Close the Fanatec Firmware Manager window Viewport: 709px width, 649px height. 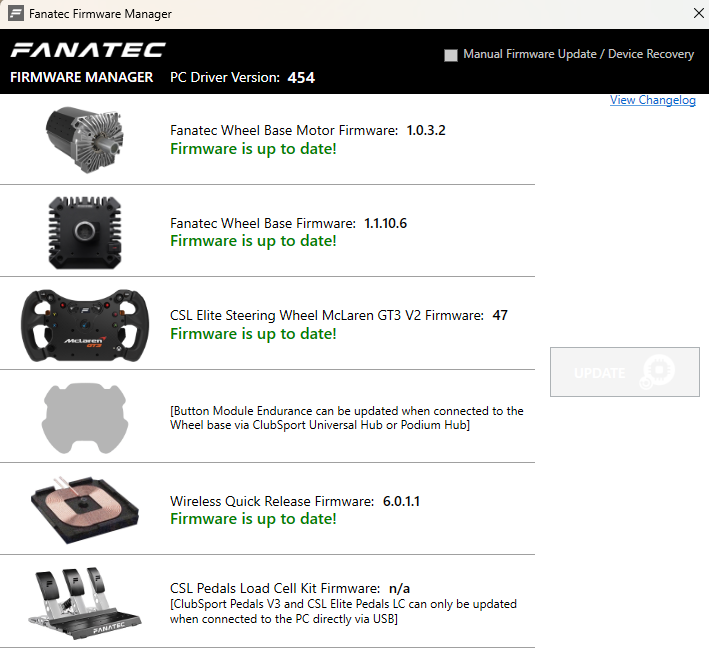click(x=698, y=14)
